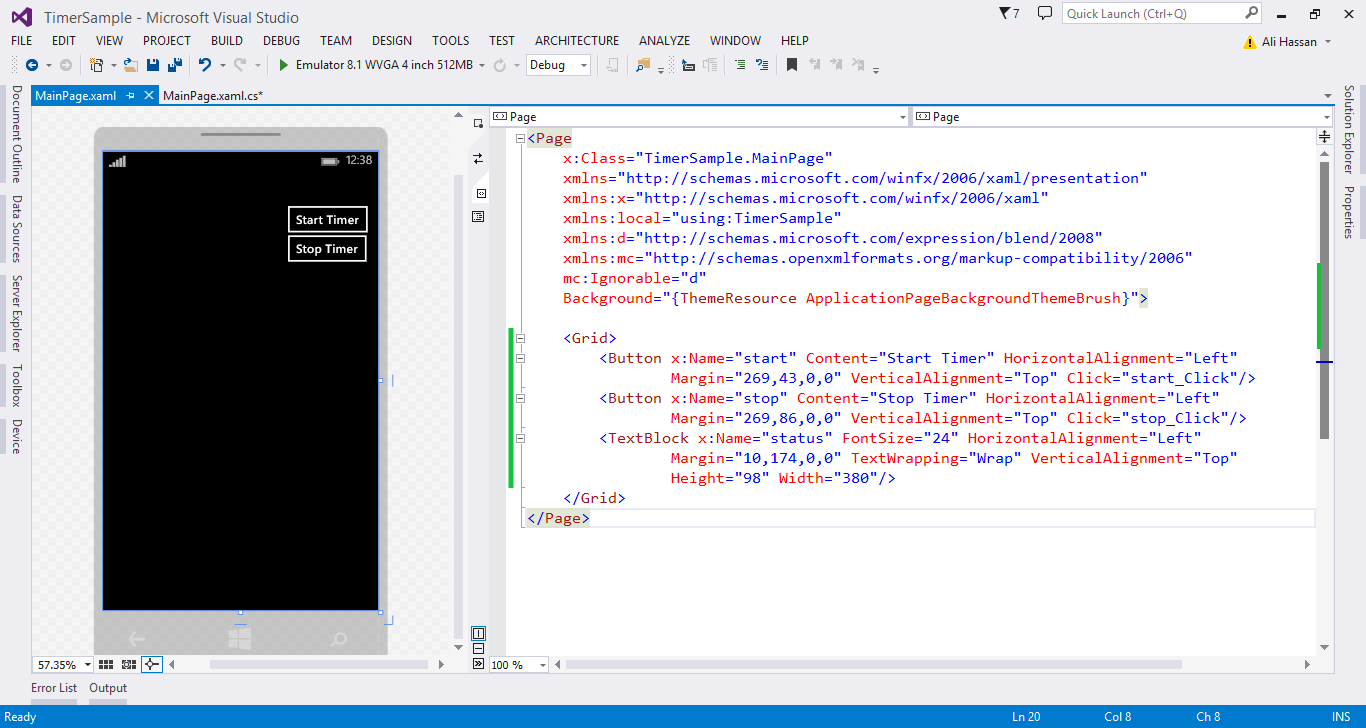This screenshot has height=728, width=1366.
Task: Open the 57.35% designer zoom dropdown
Action: pos(87,664)
